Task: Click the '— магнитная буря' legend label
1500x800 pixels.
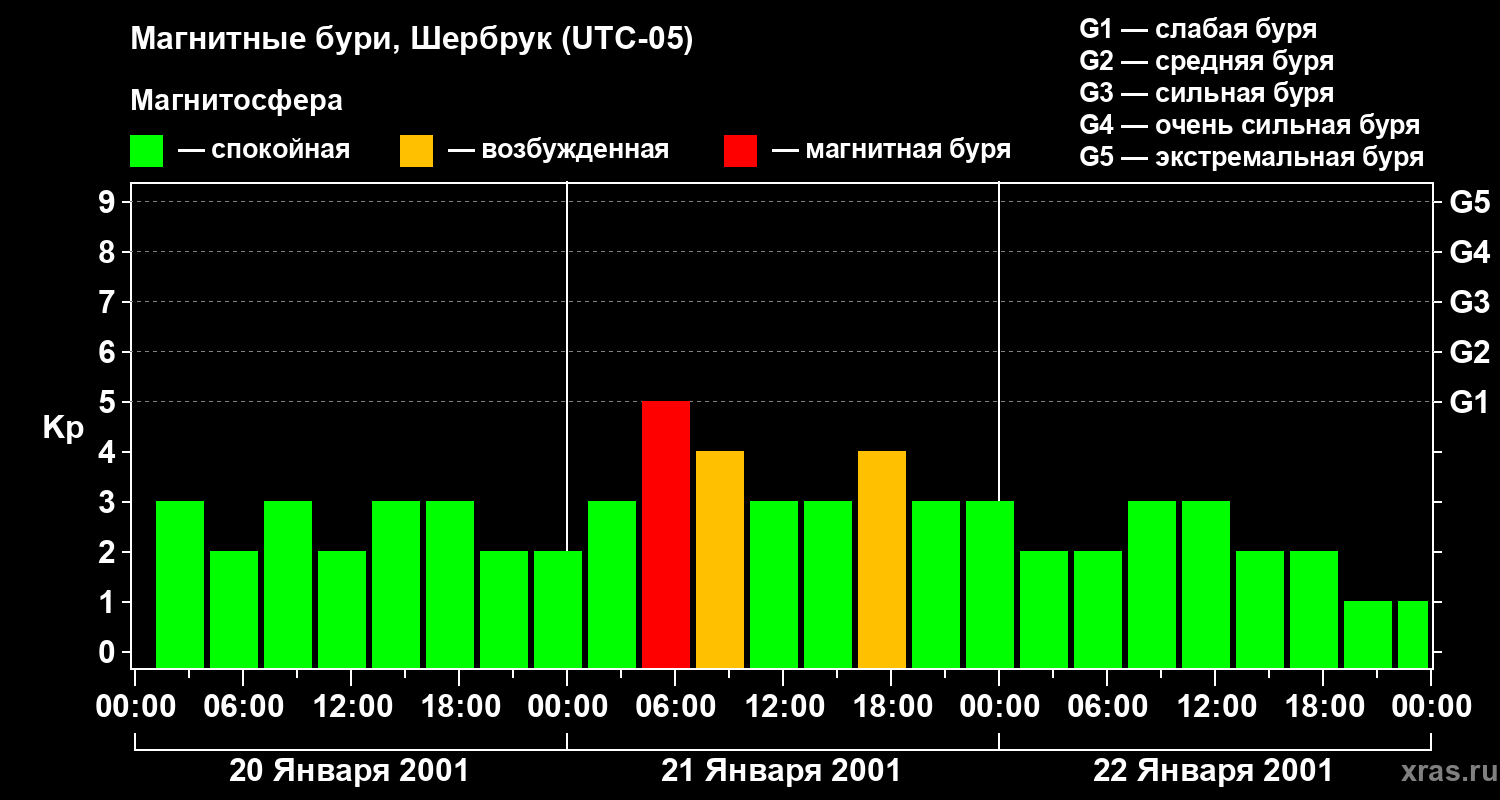Action: [892, 150]
